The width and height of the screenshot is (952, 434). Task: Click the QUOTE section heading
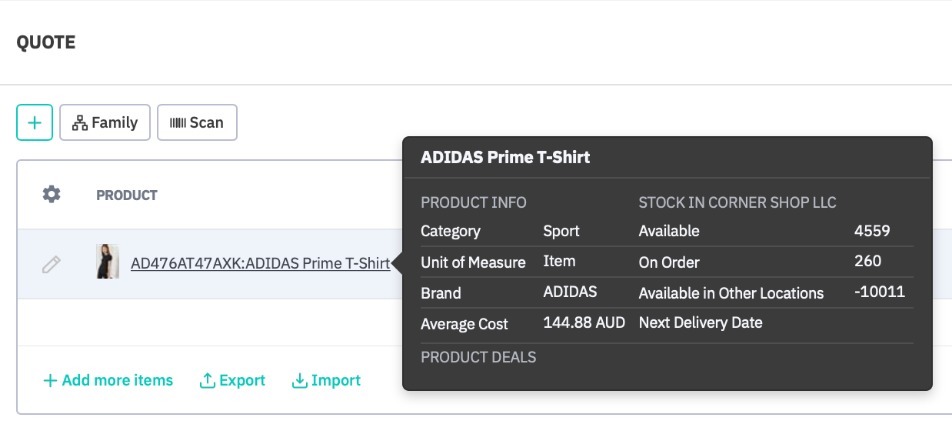[x=46, y=42]
